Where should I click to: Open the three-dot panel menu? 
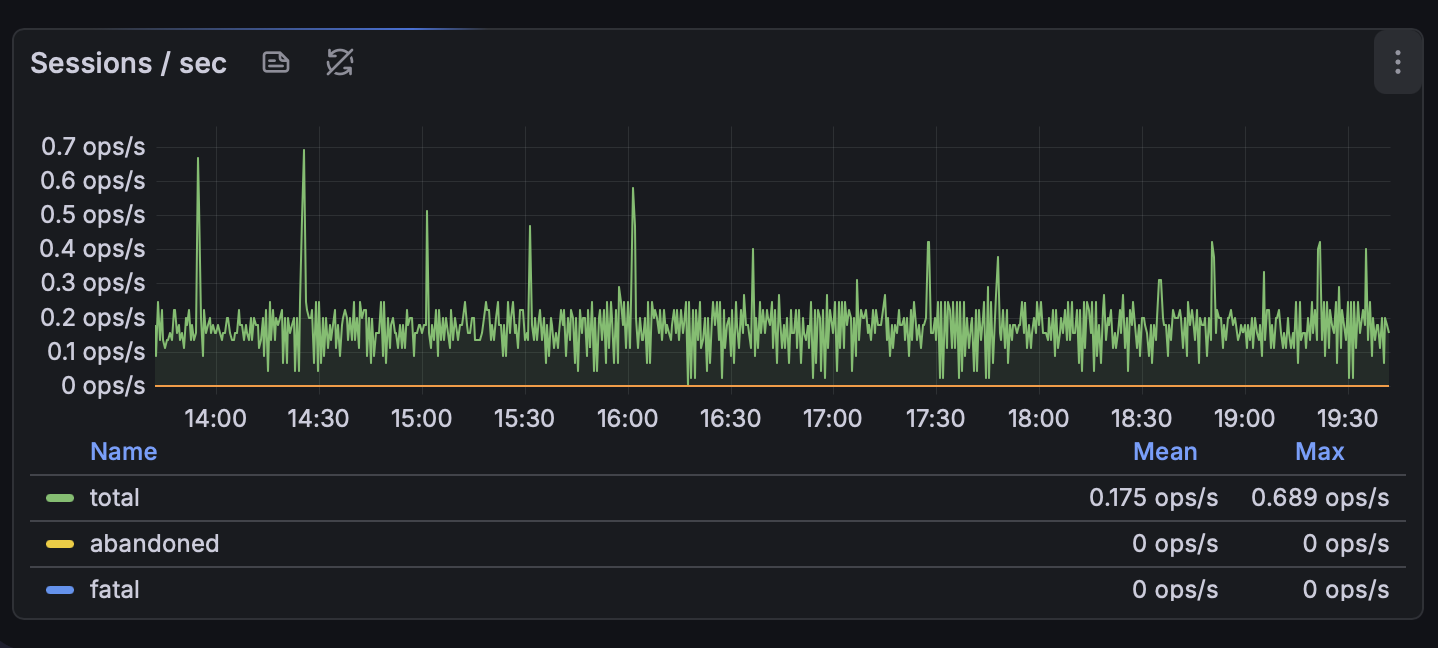click(1397, 63)
